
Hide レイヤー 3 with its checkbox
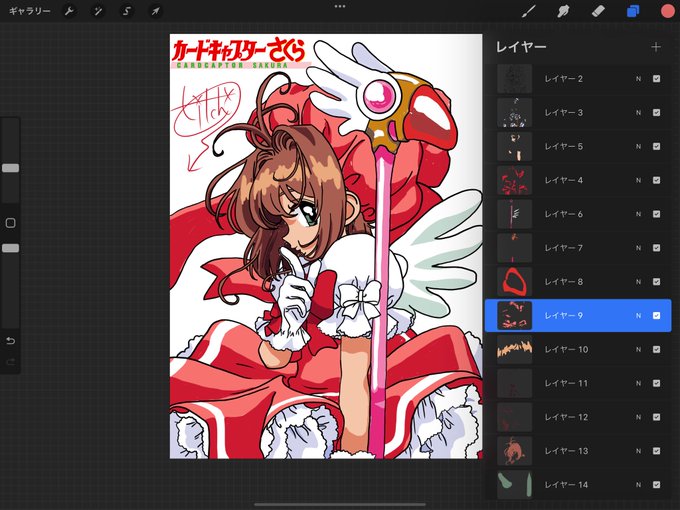(x=657, y=112)
